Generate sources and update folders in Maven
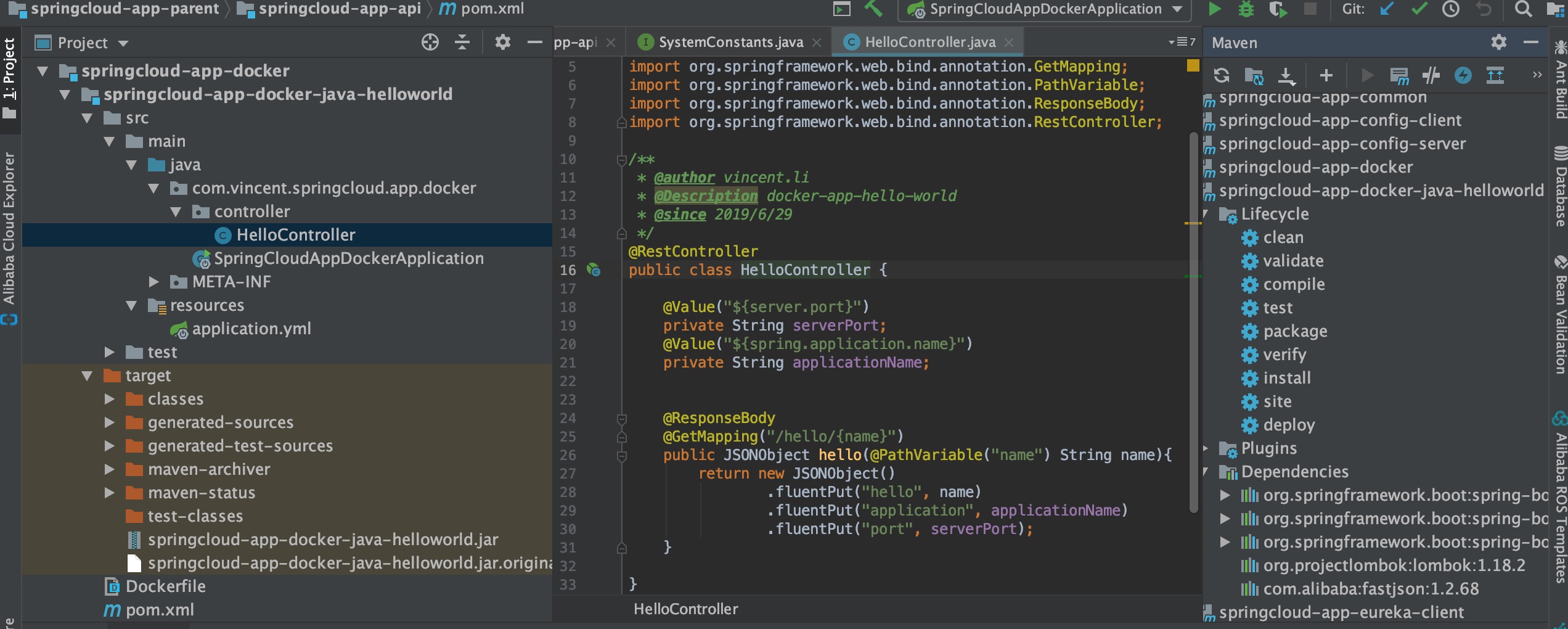The height and width of the screenshot is (629, 1568). [1254, 75]
